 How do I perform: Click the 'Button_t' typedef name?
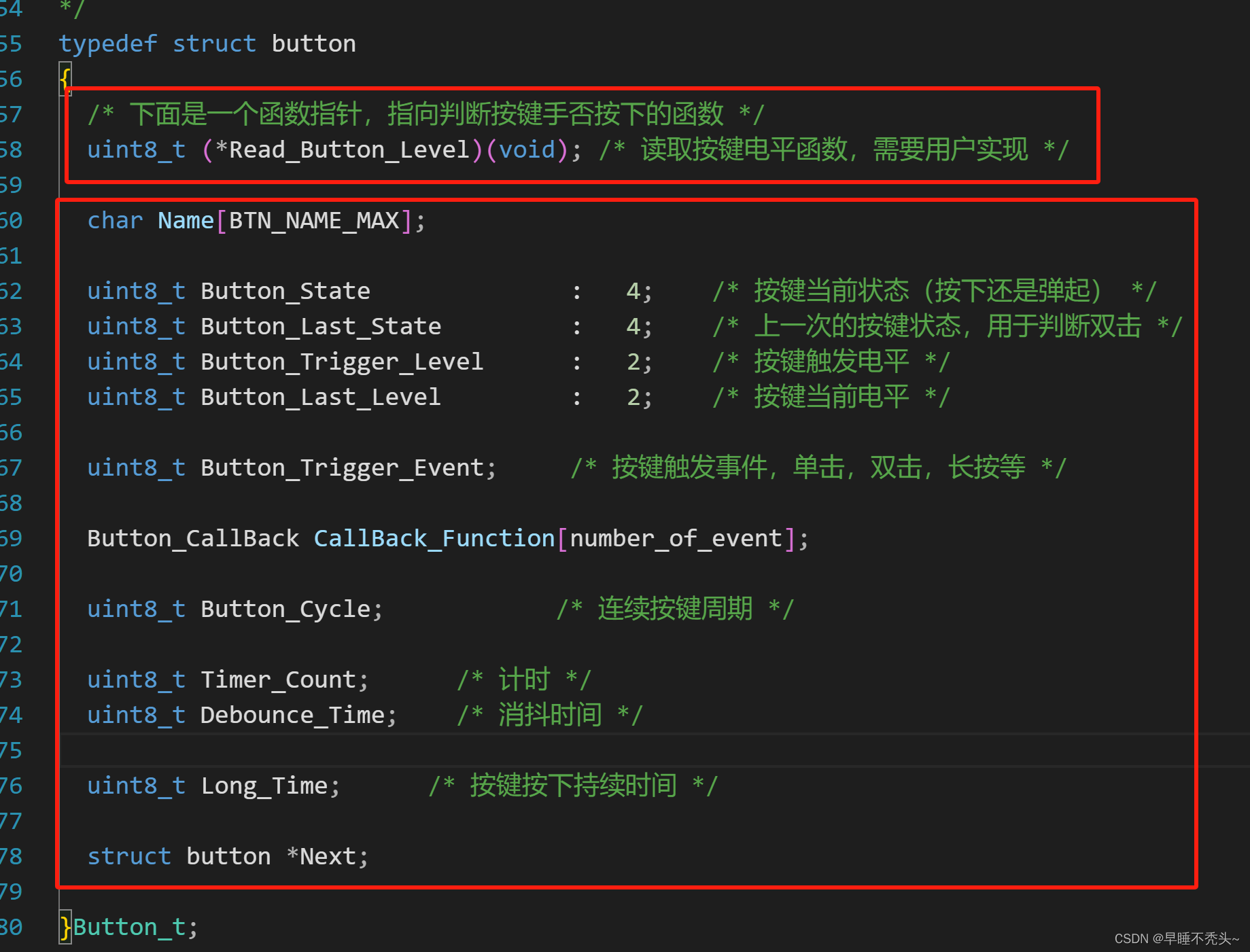point(129,928)
